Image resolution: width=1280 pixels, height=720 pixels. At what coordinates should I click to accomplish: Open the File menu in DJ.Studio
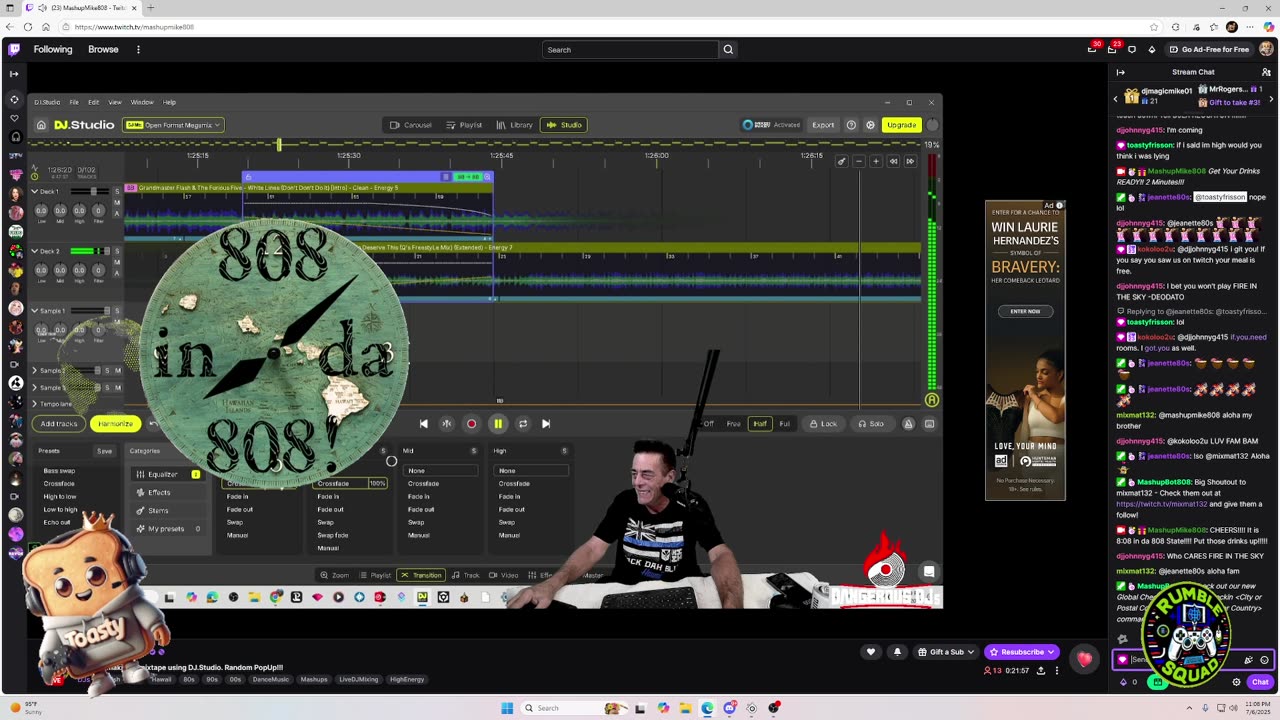point(74,102)
